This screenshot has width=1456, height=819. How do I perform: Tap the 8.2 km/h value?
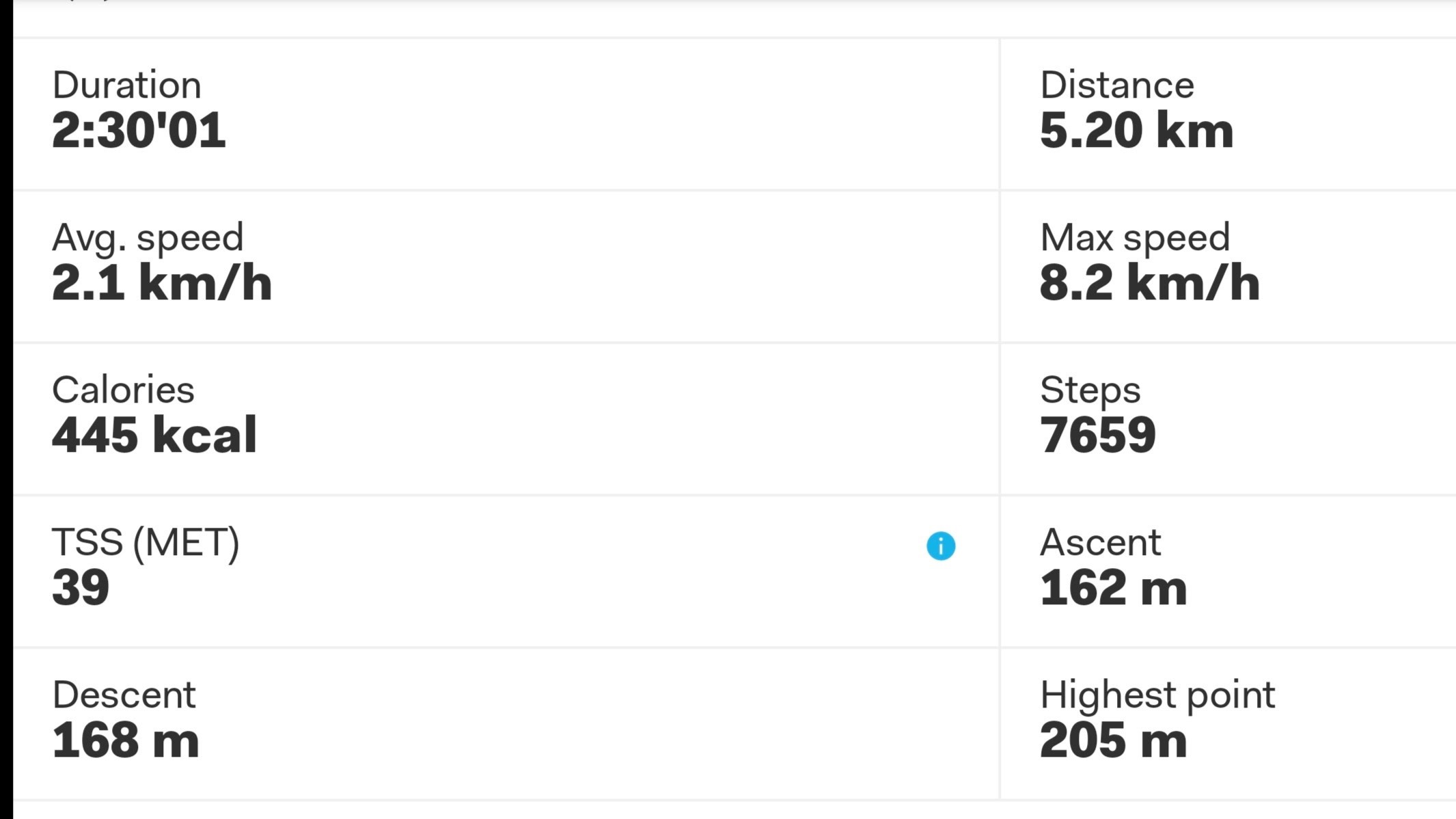[x=1150, y=283]
